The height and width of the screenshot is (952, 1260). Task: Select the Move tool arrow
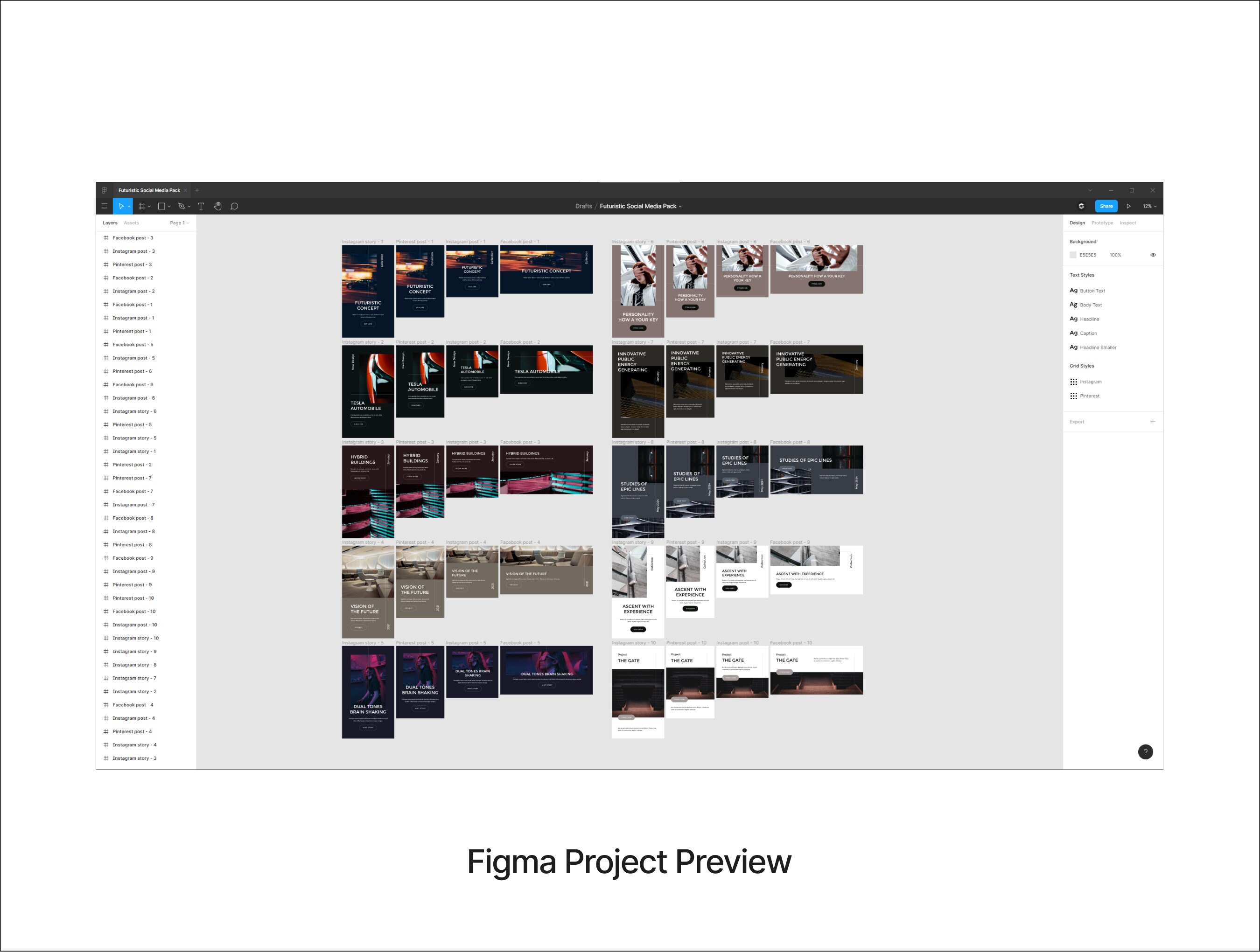pyautogui.click(x=121, y=206)
